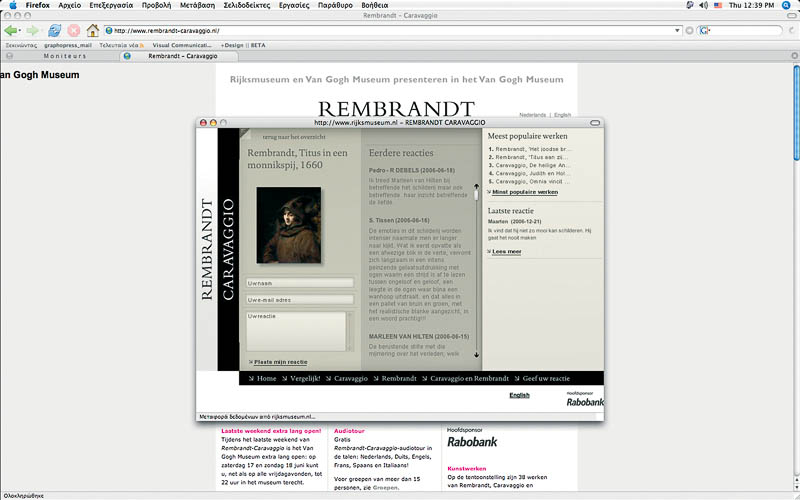Click the 'Plaats mijn reactie' button
Image resolution: width=800 pixels, height=500 pixels.
[280, 362]
